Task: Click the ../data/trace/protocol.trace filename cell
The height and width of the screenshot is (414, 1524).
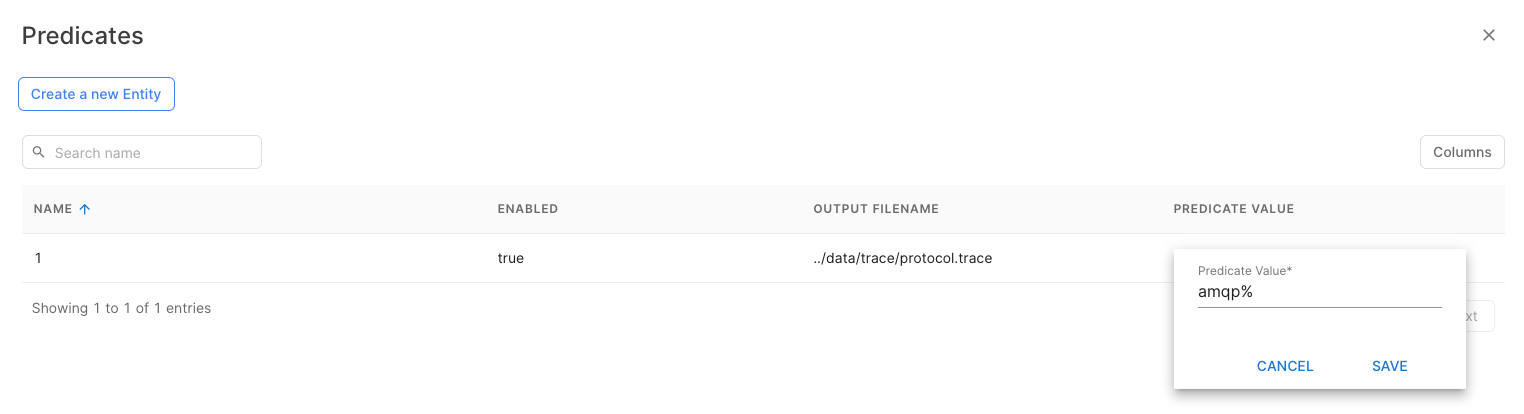Action: (902, 258)
